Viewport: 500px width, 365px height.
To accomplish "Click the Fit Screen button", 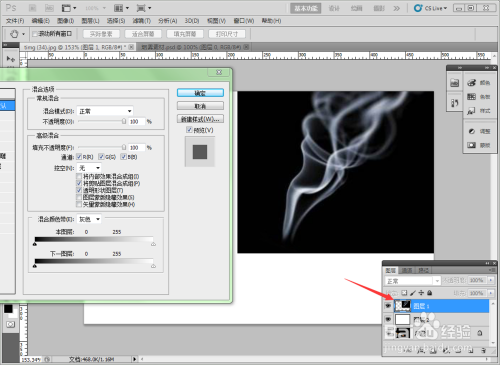I will coord(143,34).
